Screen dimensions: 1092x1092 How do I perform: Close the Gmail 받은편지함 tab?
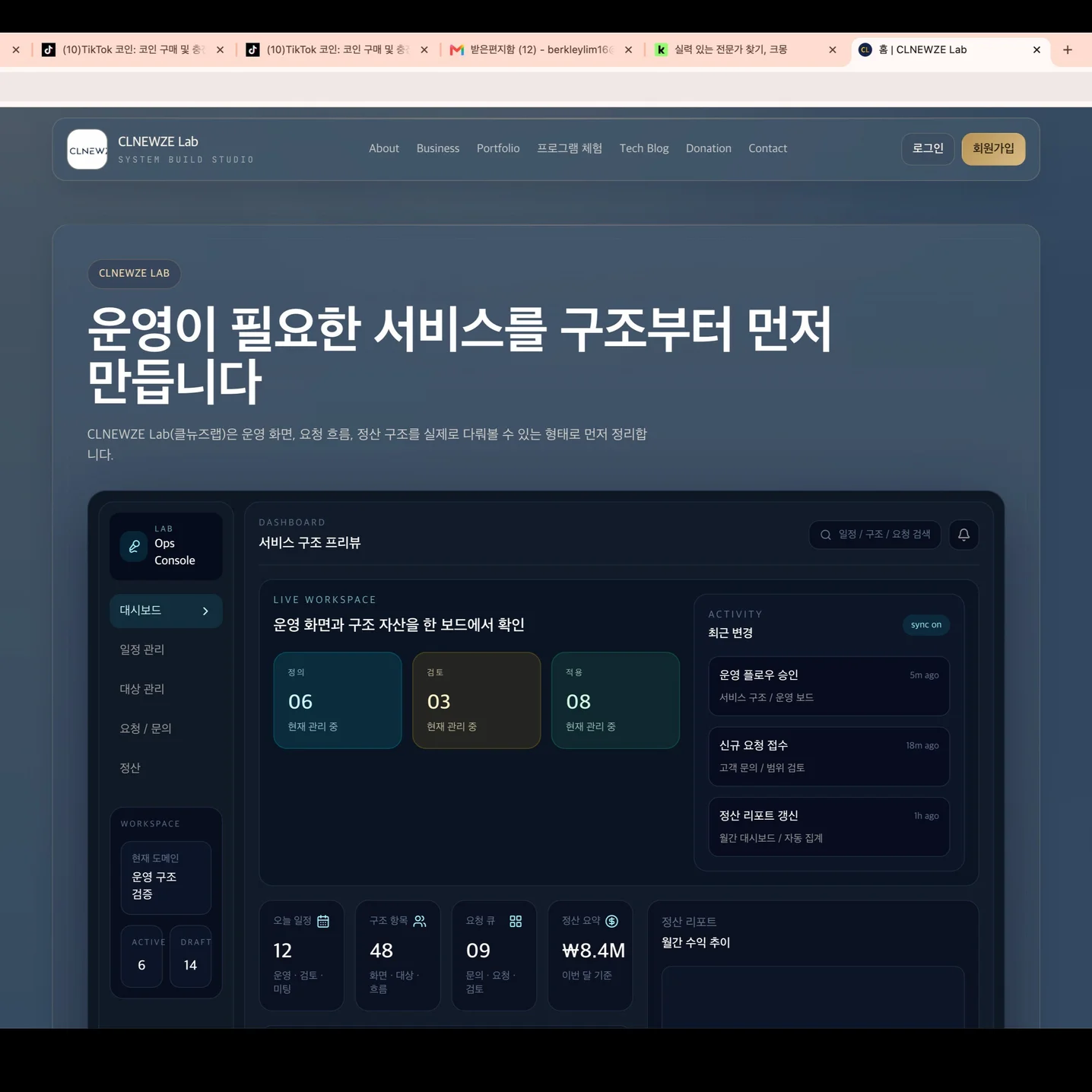tap(628, 49)
